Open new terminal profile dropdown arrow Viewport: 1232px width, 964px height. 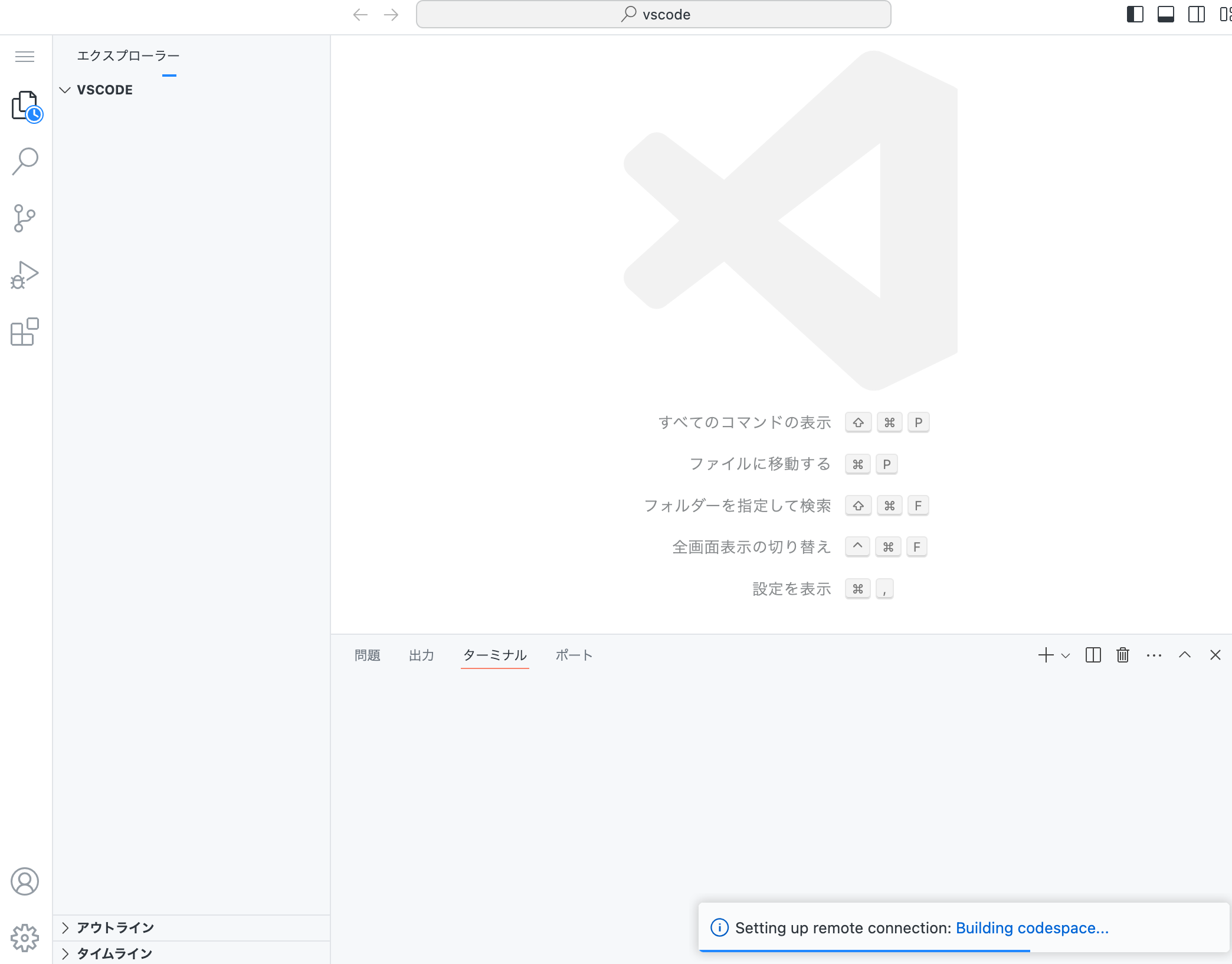pos(1066,655)
